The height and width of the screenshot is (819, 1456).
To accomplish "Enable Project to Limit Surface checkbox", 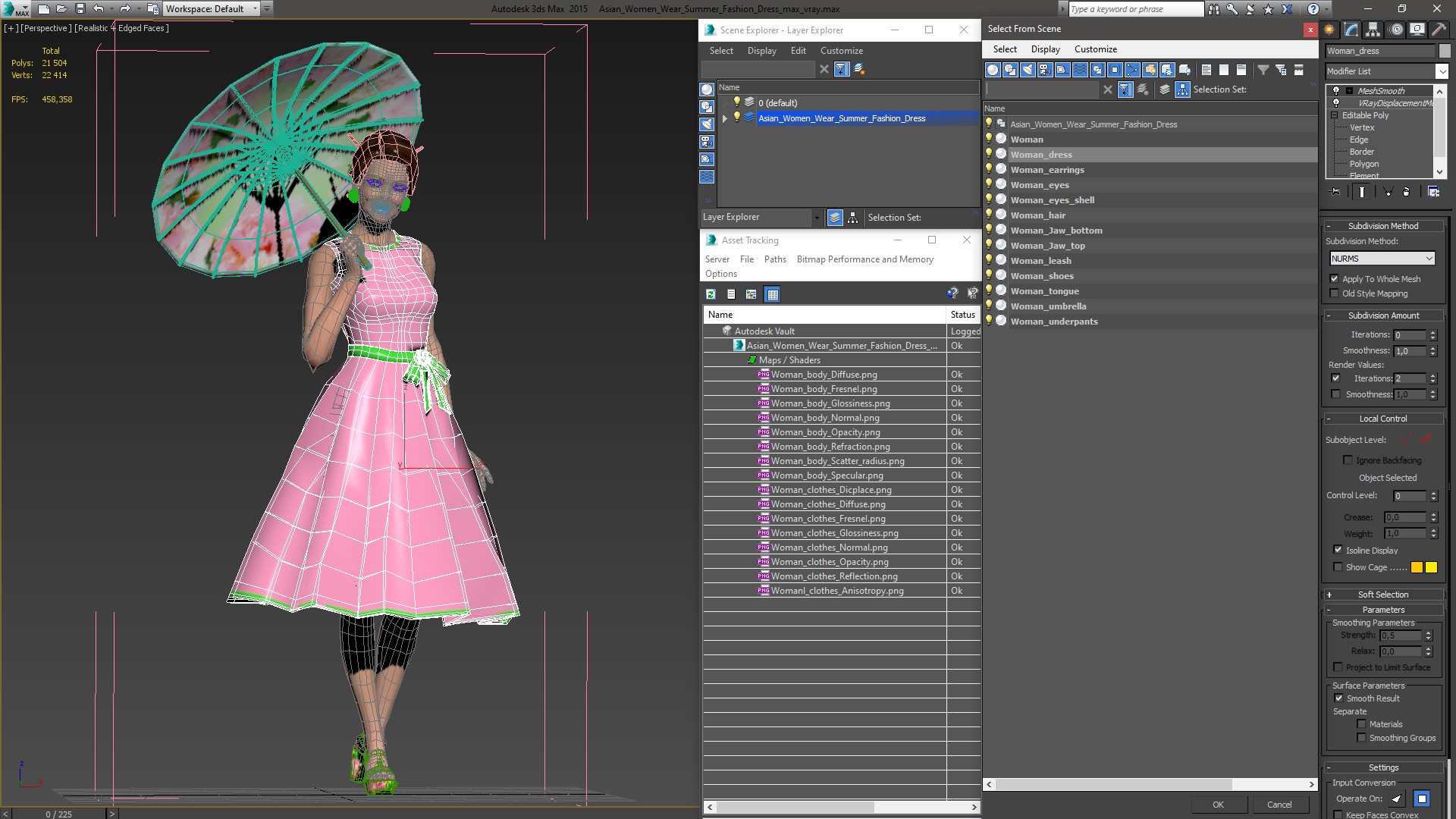I will 1338,667.
